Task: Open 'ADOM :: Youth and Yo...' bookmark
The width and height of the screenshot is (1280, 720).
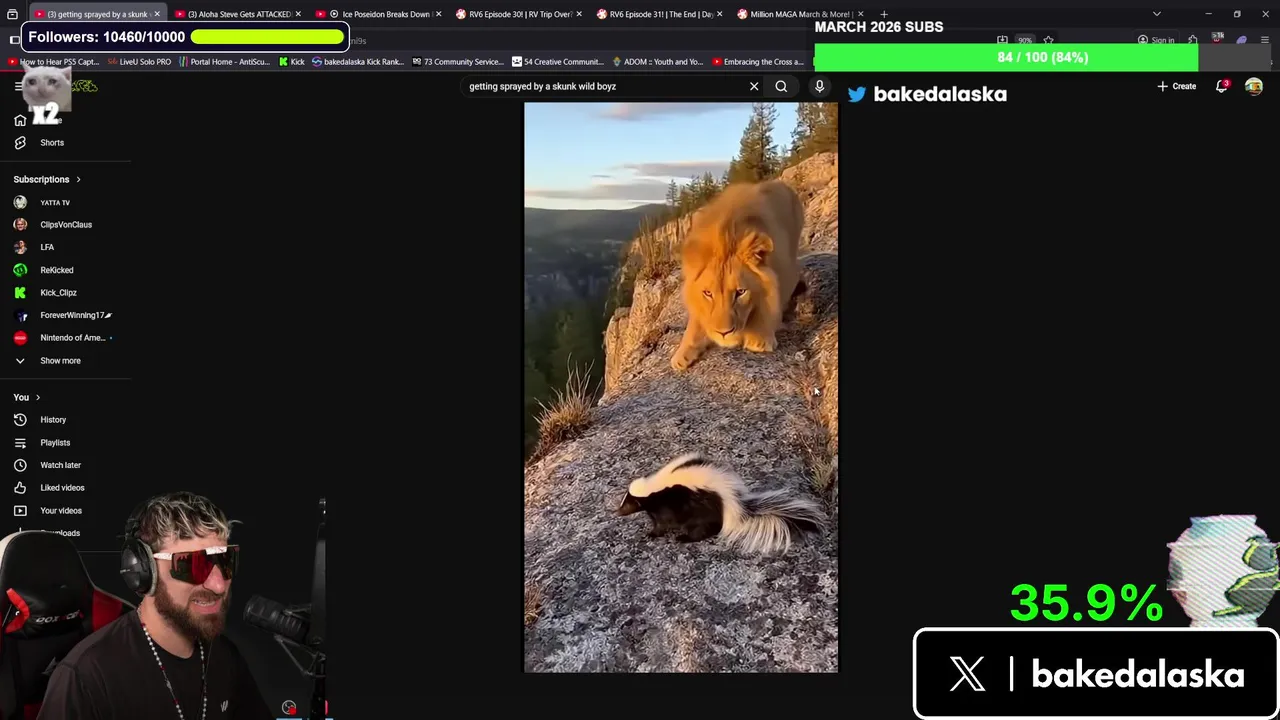Action: (x=658, y=62)
